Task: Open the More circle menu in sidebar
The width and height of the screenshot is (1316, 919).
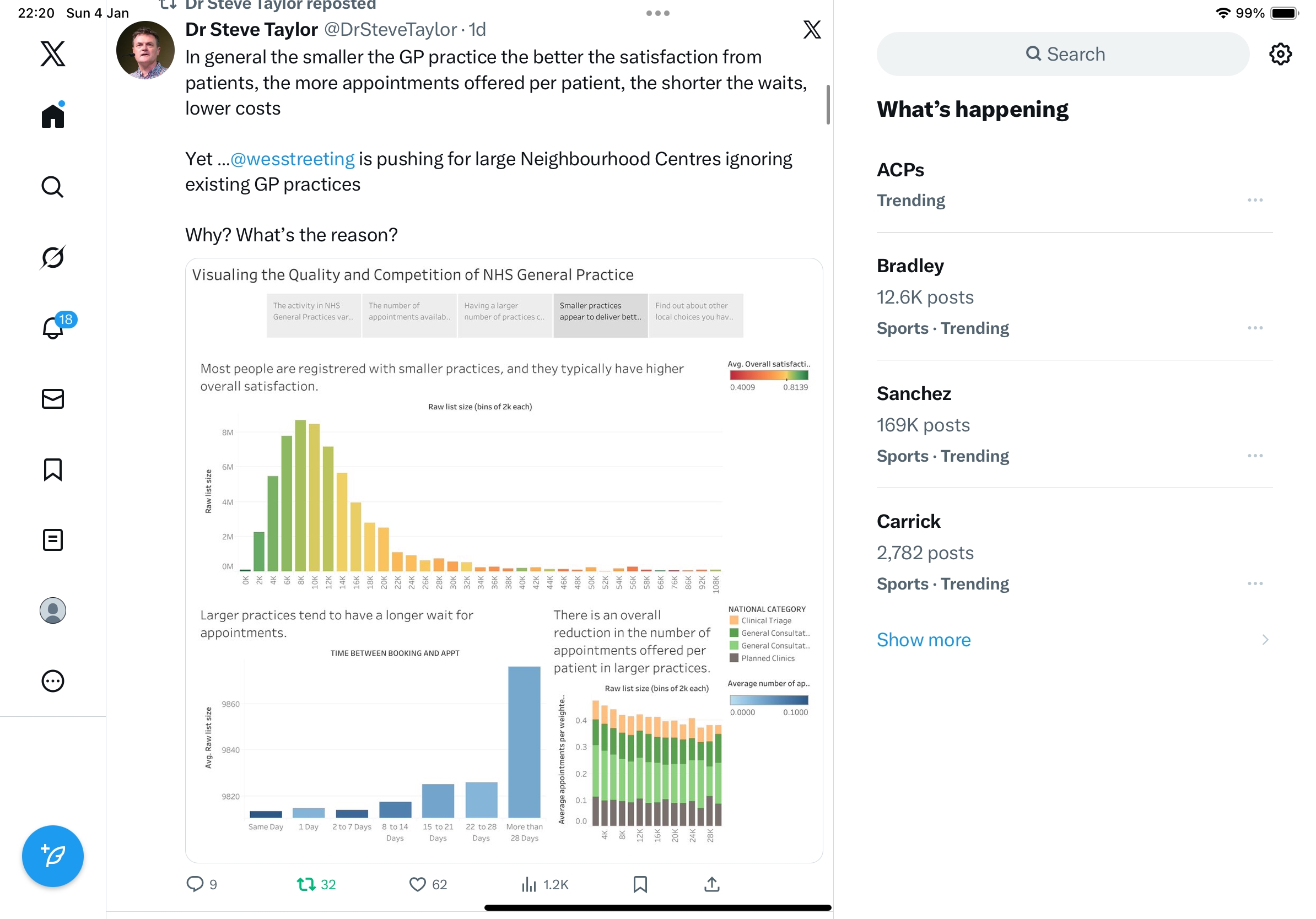Action: coord(53,681)
